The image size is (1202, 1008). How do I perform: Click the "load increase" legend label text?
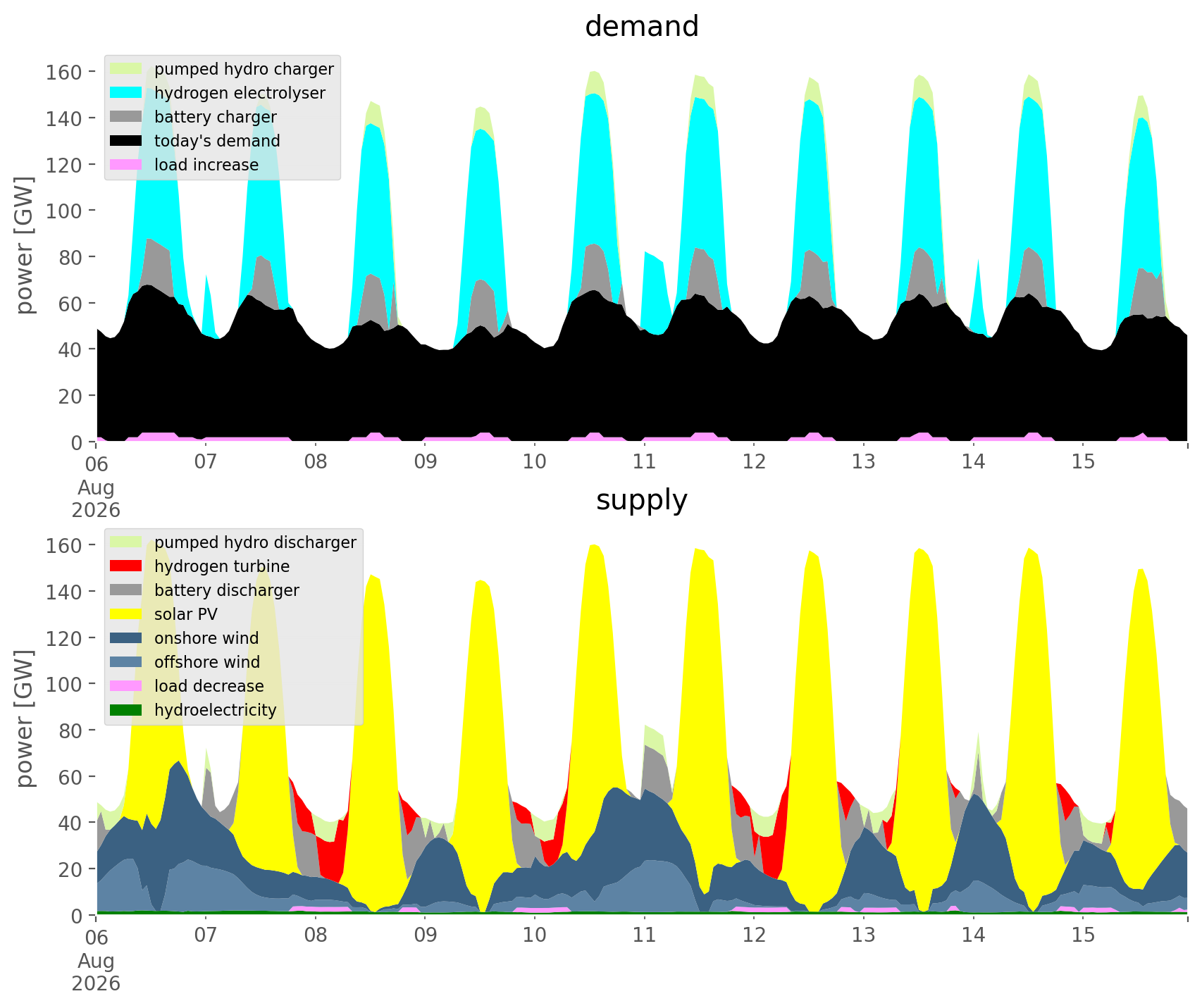[206, 165]
